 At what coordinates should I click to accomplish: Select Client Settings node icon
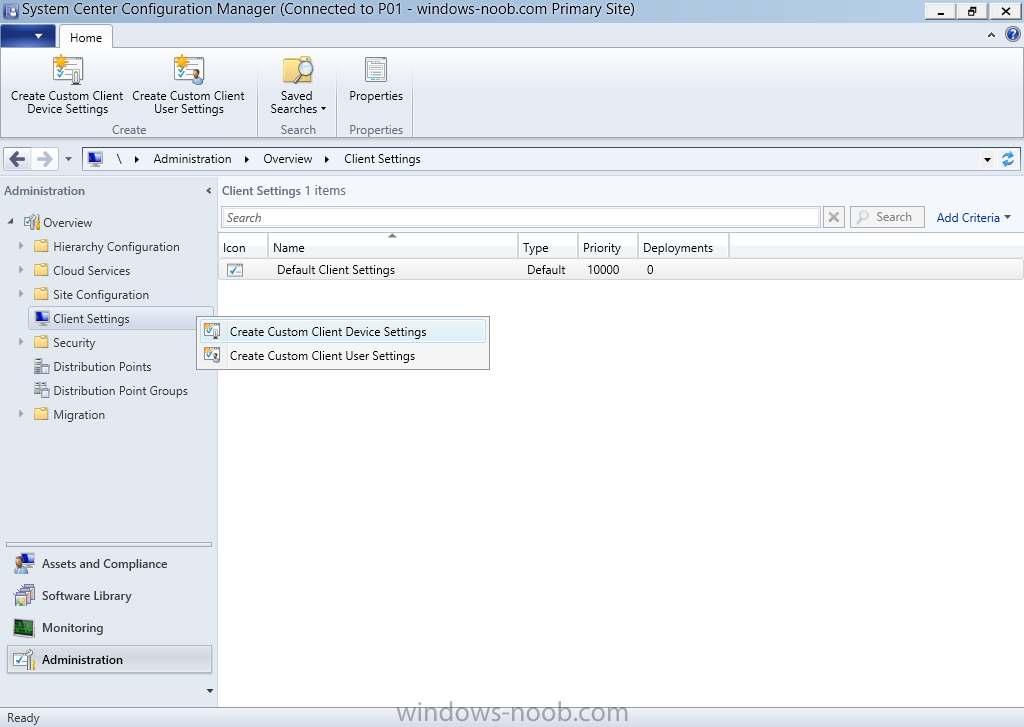tap(42, 318)
